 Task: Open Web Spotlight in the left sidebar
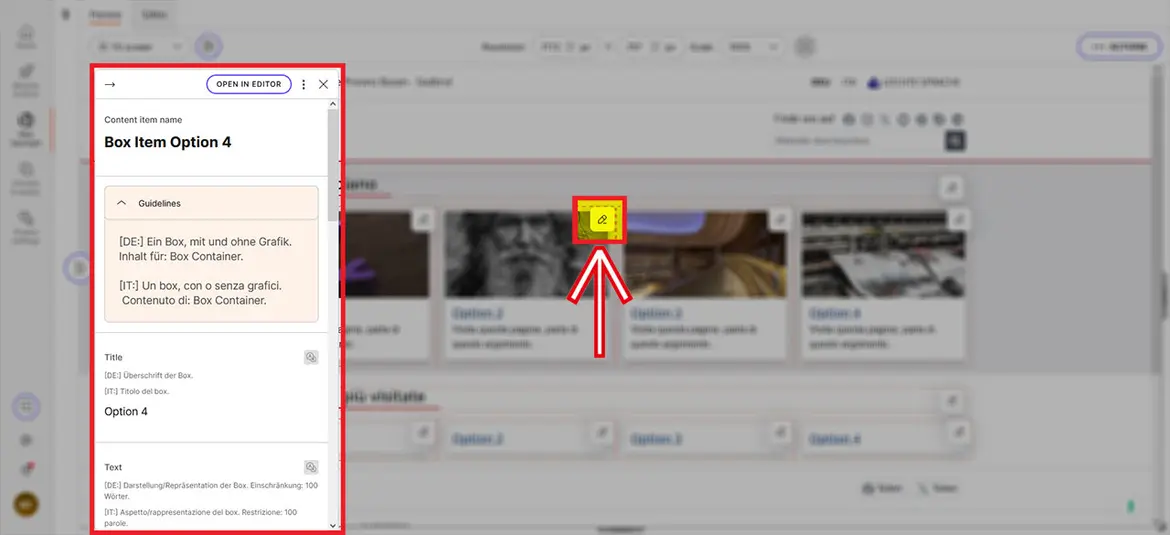(26, 129)
